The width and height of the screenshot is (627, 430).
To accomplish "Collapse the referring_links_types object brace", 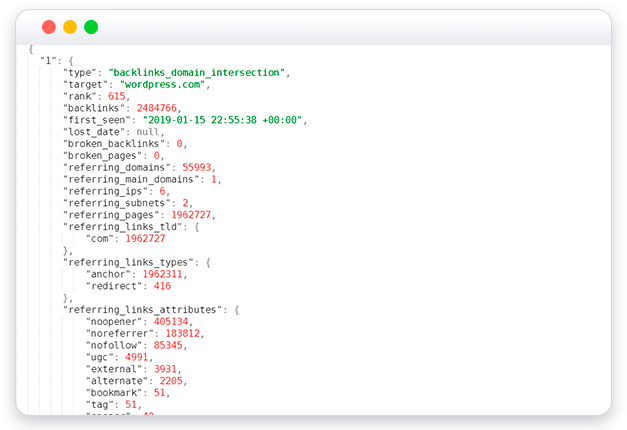I will tap(208, 263).
